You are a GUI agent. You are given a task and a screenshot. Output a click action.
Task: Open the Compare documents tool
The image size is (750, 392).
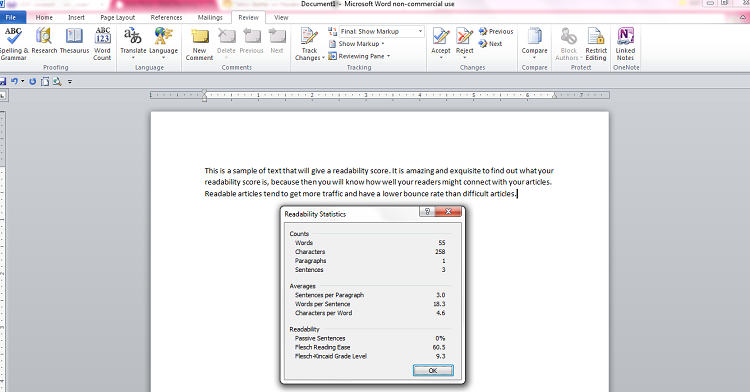534,42
